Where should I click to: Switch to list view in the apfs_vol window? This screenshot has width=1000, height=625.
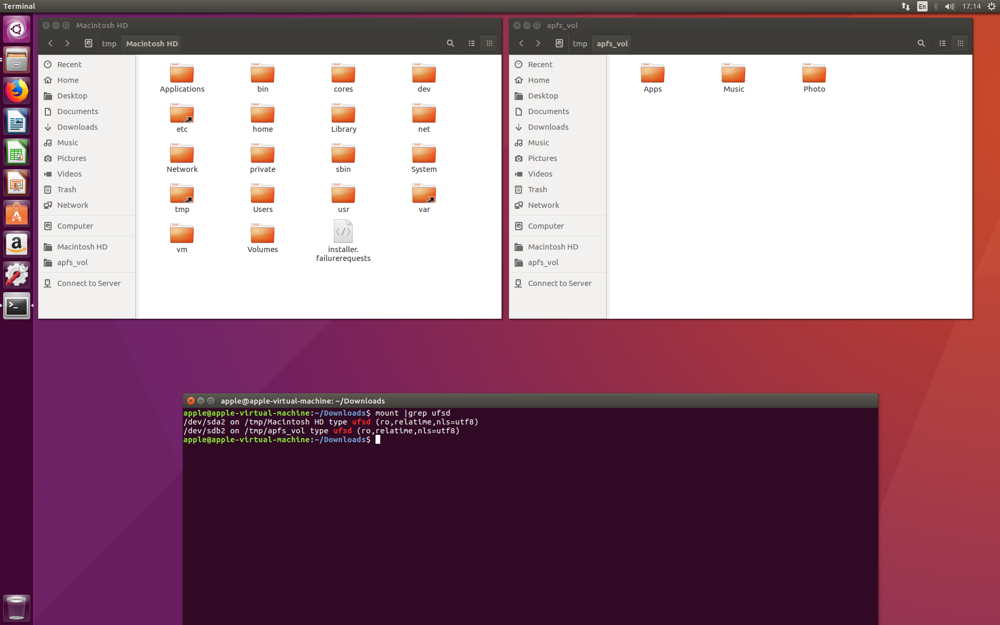941,43
